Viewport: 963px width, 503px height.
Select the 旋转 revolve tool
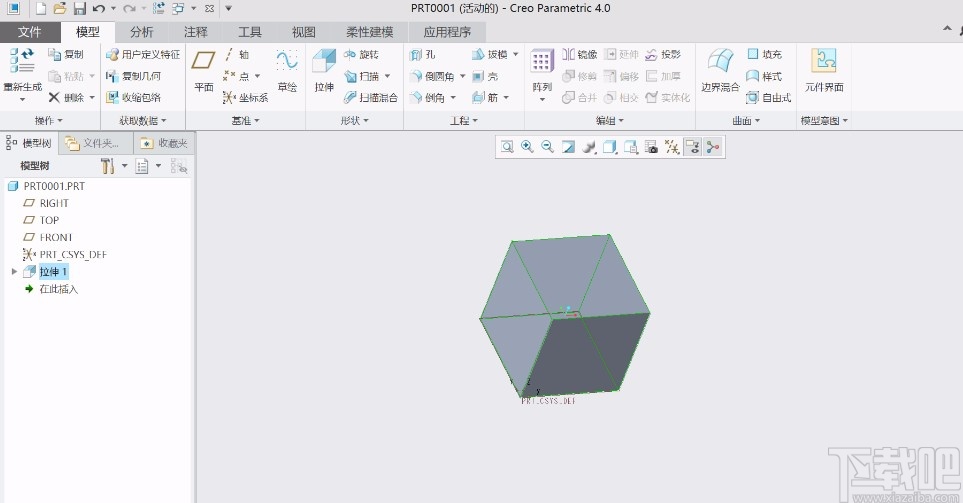coord(361,54)
